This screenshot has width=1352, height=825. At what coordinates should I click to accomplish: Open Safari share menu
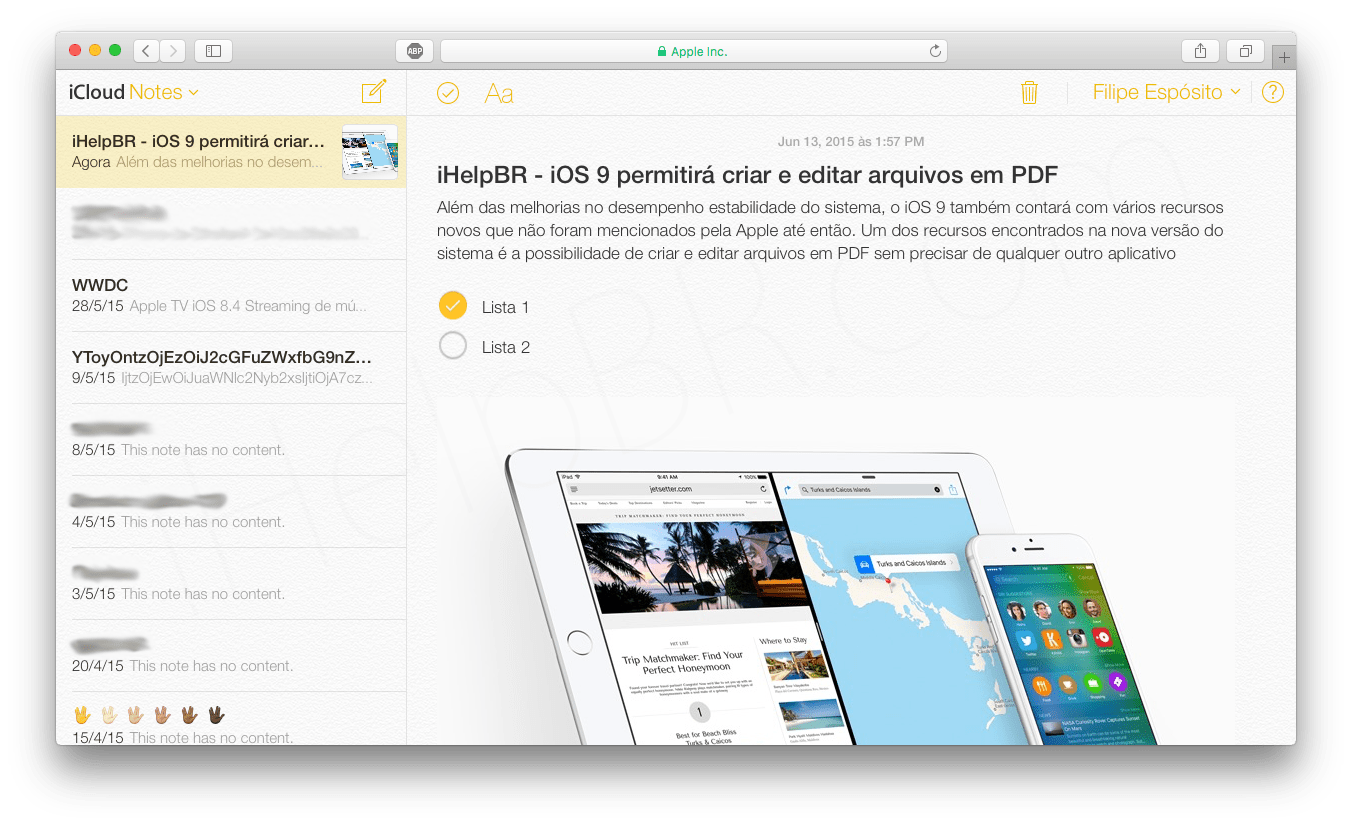click(1200, 51)
